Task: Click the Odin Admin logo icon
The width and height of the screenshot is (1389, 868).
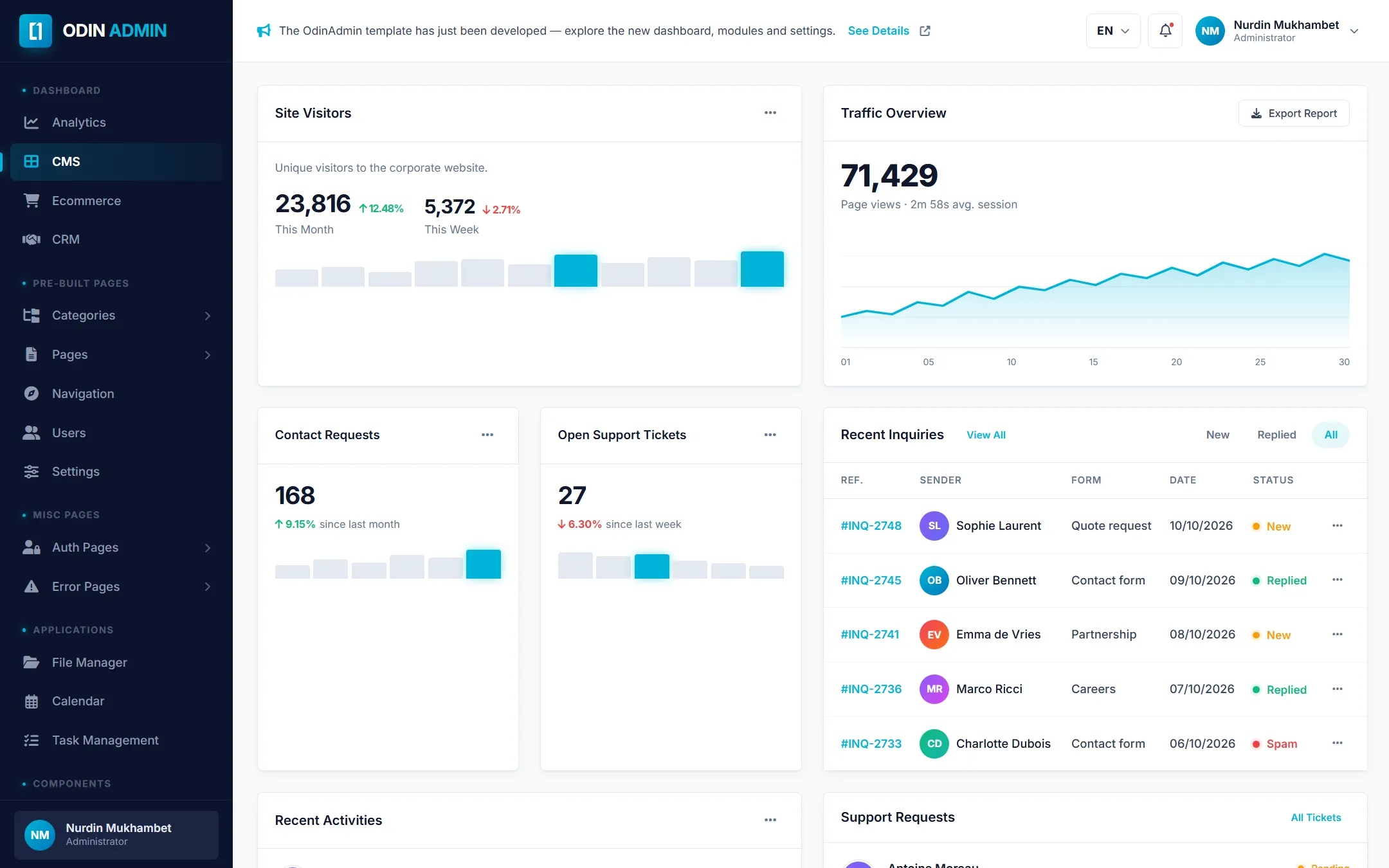Action: click(35, 30)
